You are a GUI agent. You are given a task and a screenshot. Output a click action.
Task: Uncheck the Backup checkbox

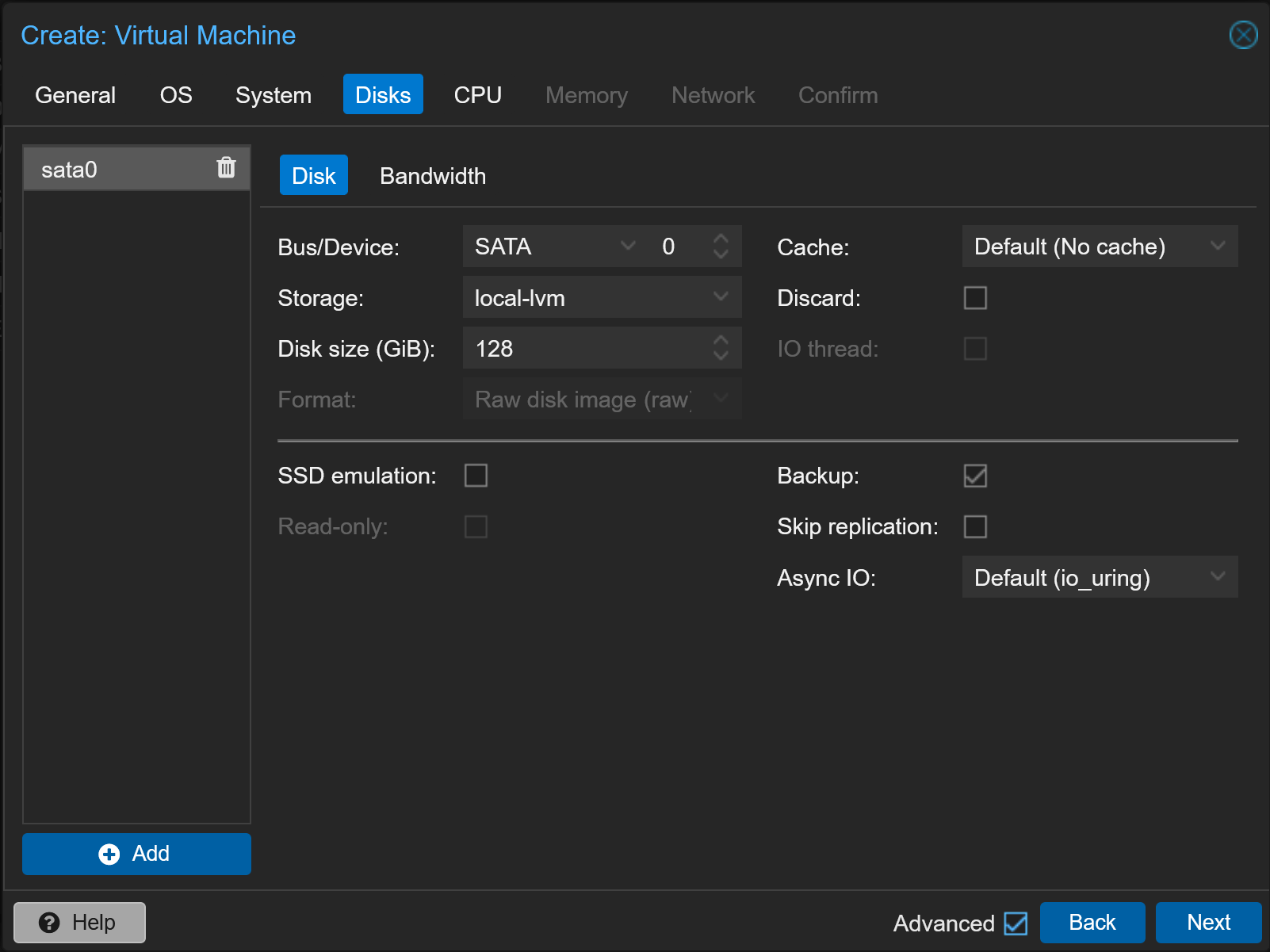[x=975, y=476]
